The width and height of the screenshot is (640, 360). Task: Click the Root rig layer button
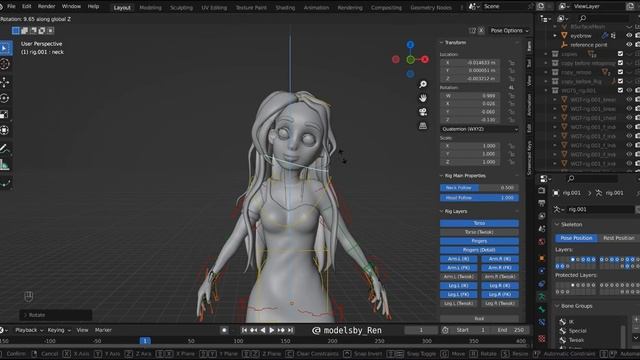click(x=479, y=318)
